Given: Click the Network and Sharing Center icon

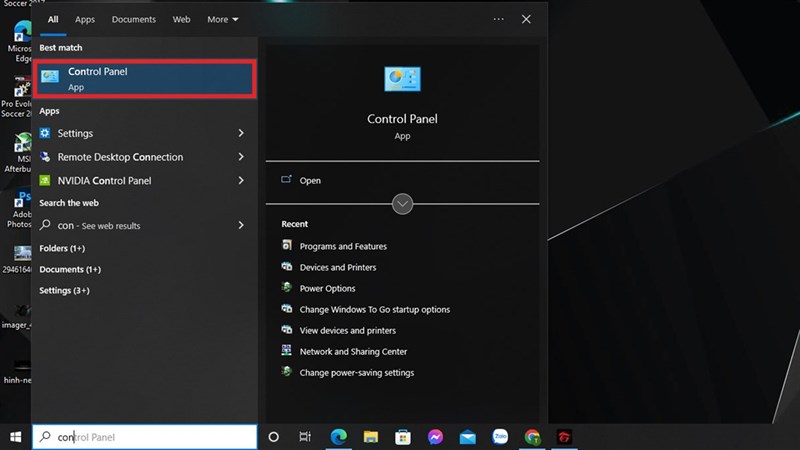Looking at the screenshot, I should click(287, 351).
